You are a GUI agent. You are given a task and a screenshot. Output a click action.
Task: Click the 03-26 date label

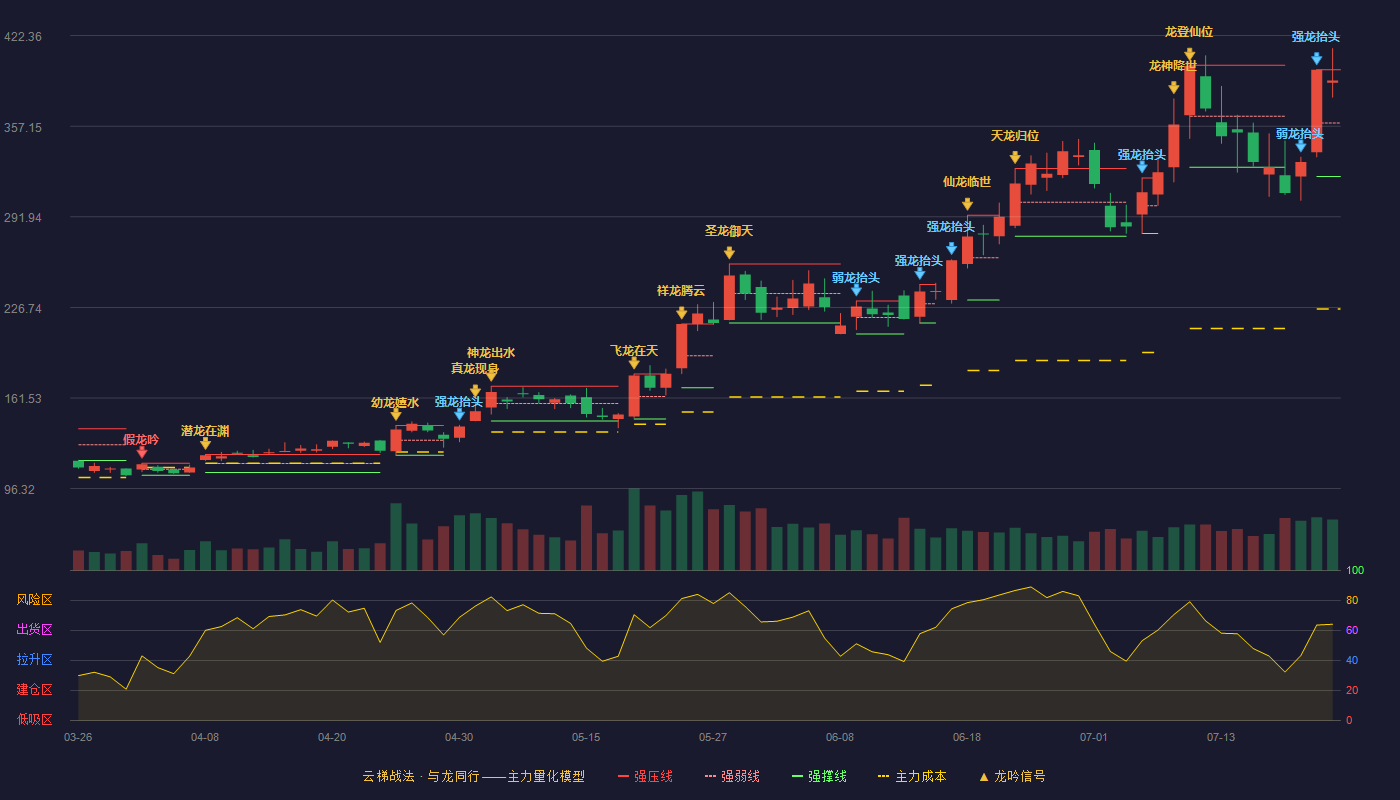(78, 737)
